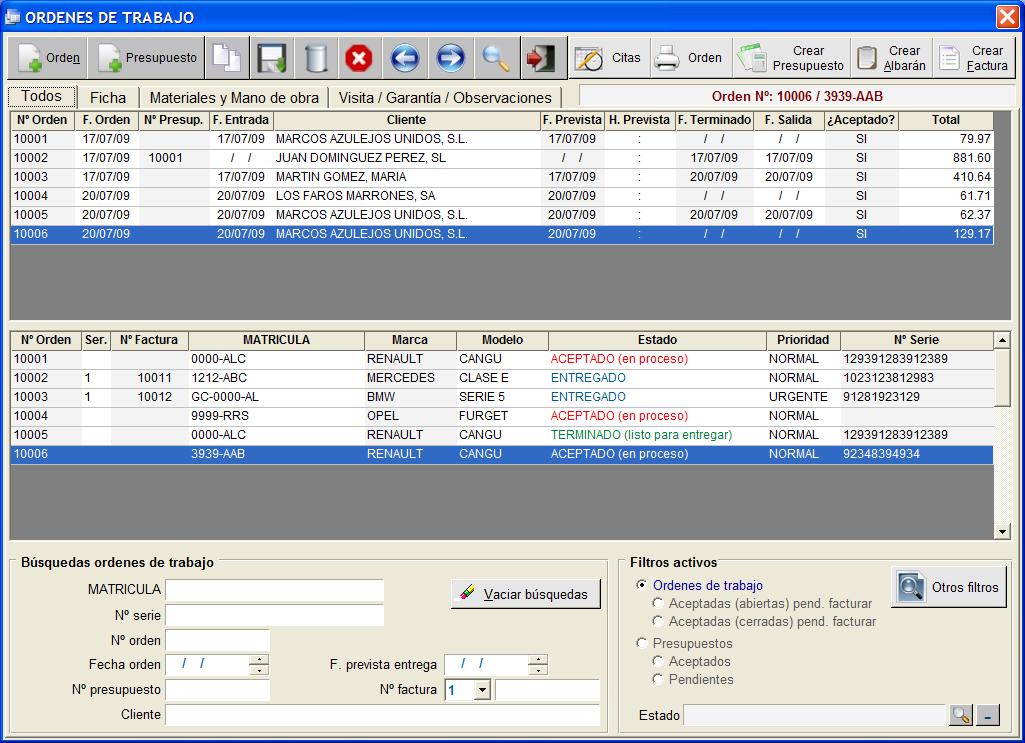Image resolution: width=1025 pixels, height=743 pixels.
Task: Click Crear Presupuesto toolbar button
Action: [x=791, y=58]
